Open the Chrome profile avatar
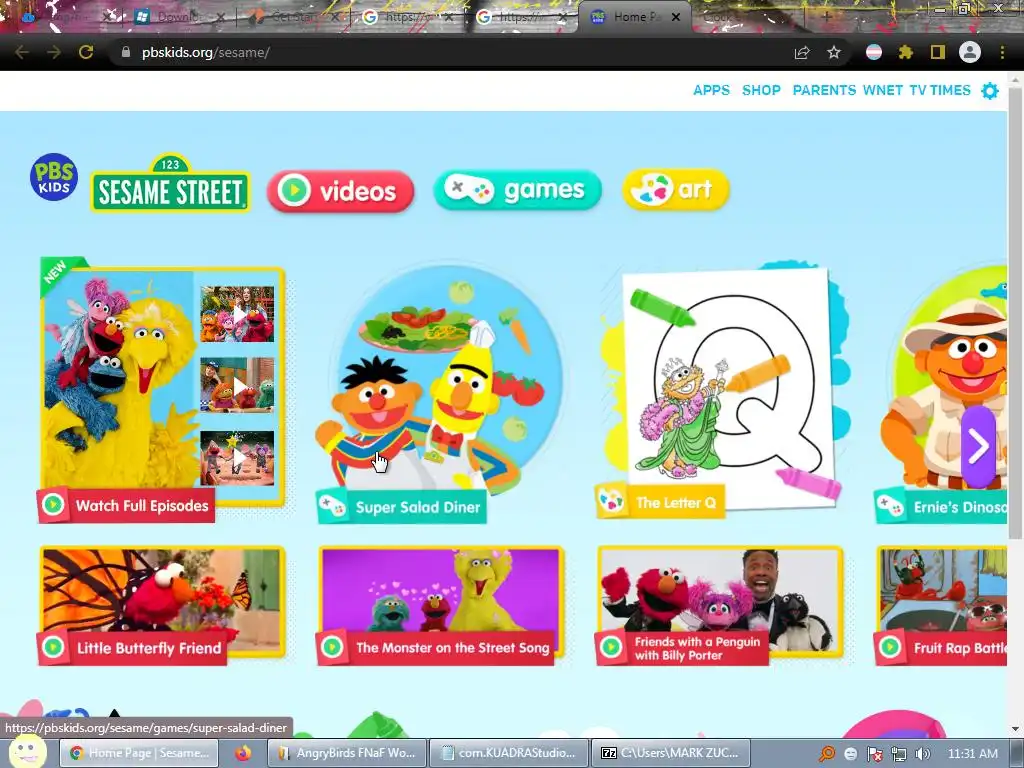1024x768 pixels. [x=970, y=52]
